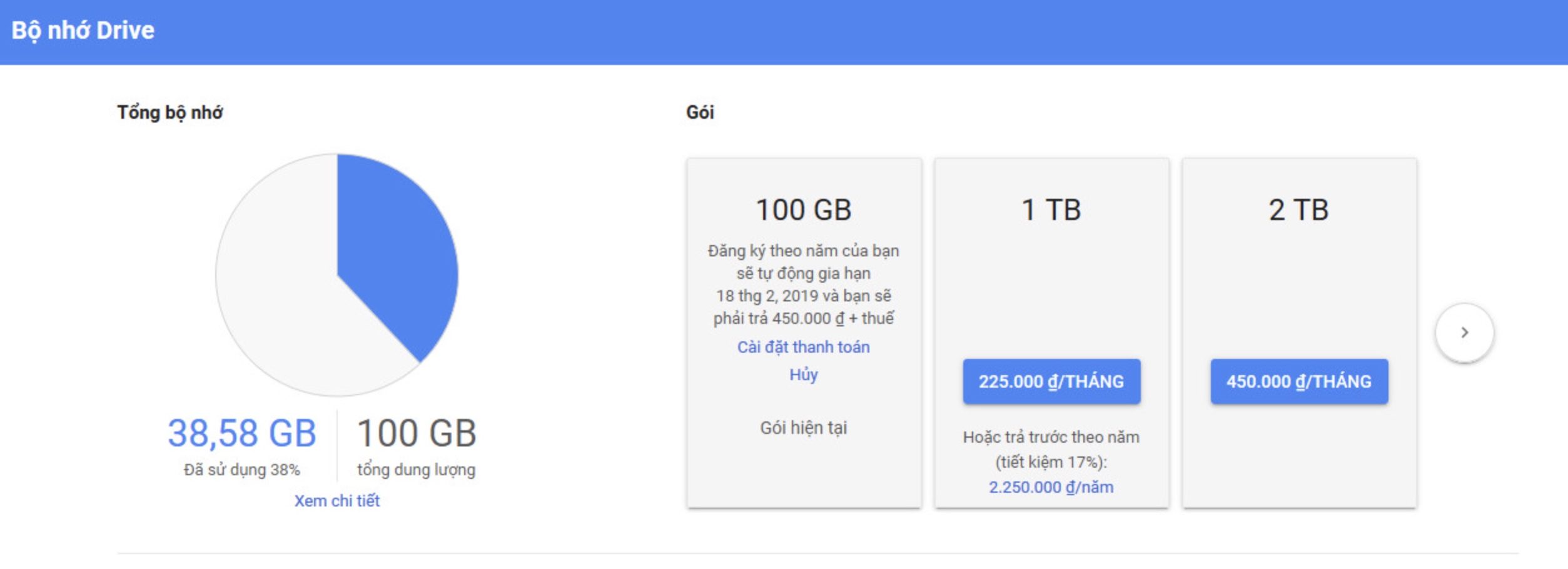The image size is (1568, 569).
Task: Click the "Tổng bộ nhớ" section heading
Action: (169, 113)
